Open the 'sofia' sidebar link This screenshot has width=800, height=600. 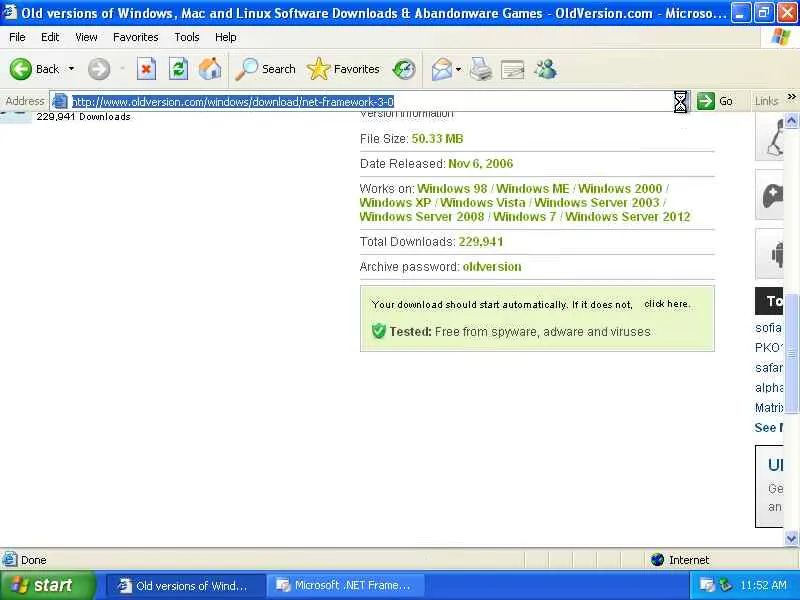coord(768,328)
